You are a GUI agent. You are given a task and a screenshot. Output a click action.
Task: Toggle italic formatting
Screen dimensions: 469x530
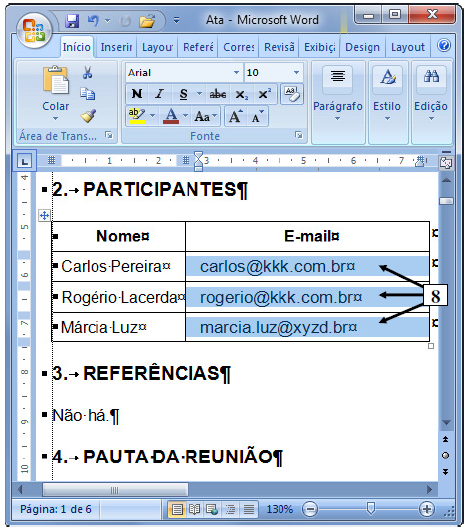click(159, 94)
